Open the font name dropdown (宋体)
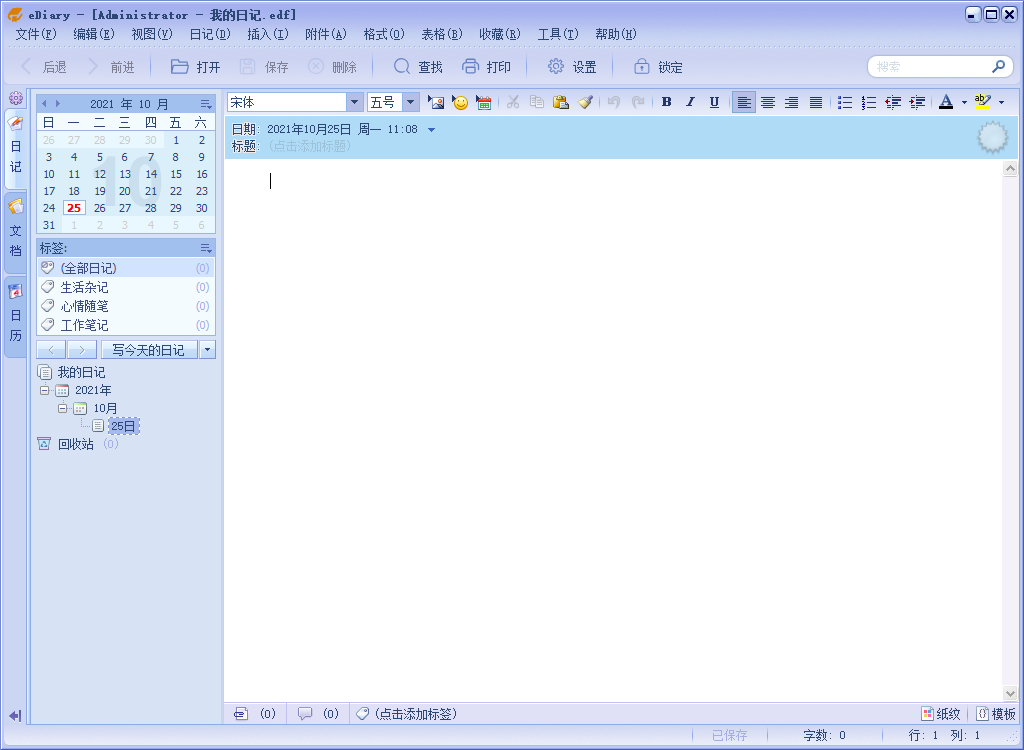Image resolution: width=1024 pixels, height=750 pixels. [x=354, y=102]
